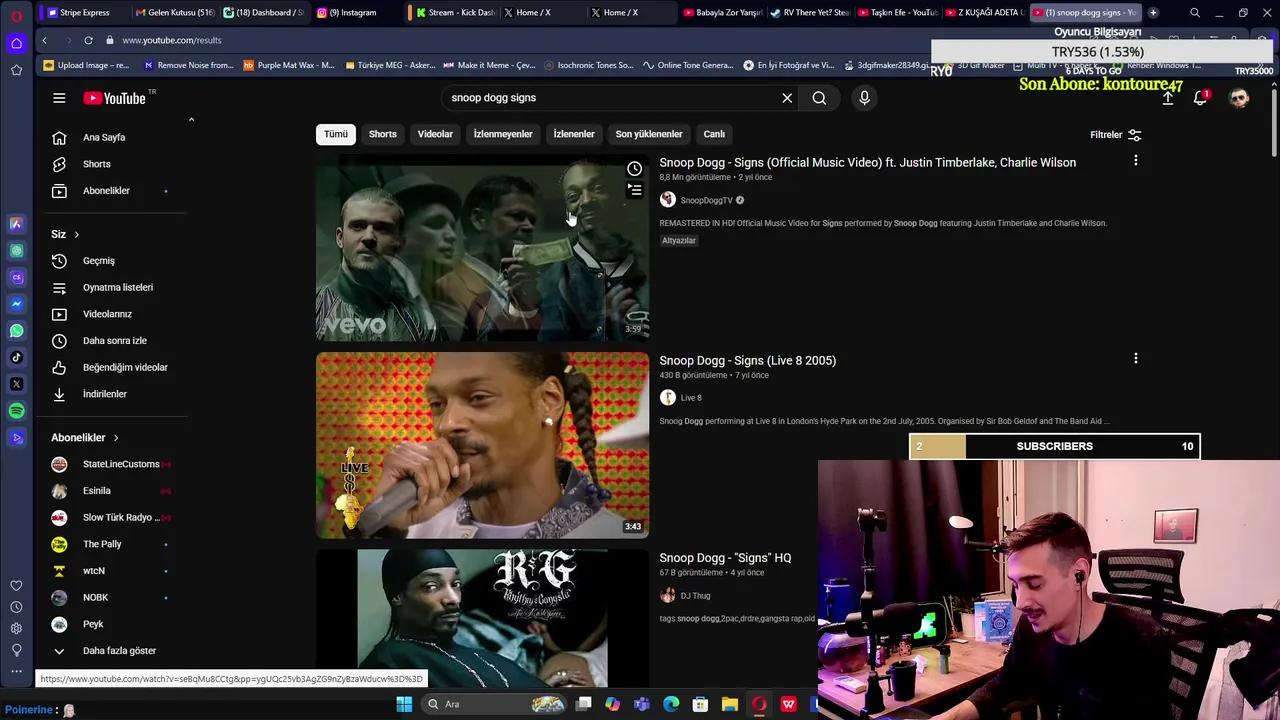Expand the Siz section chevron

tap(76, 234)
